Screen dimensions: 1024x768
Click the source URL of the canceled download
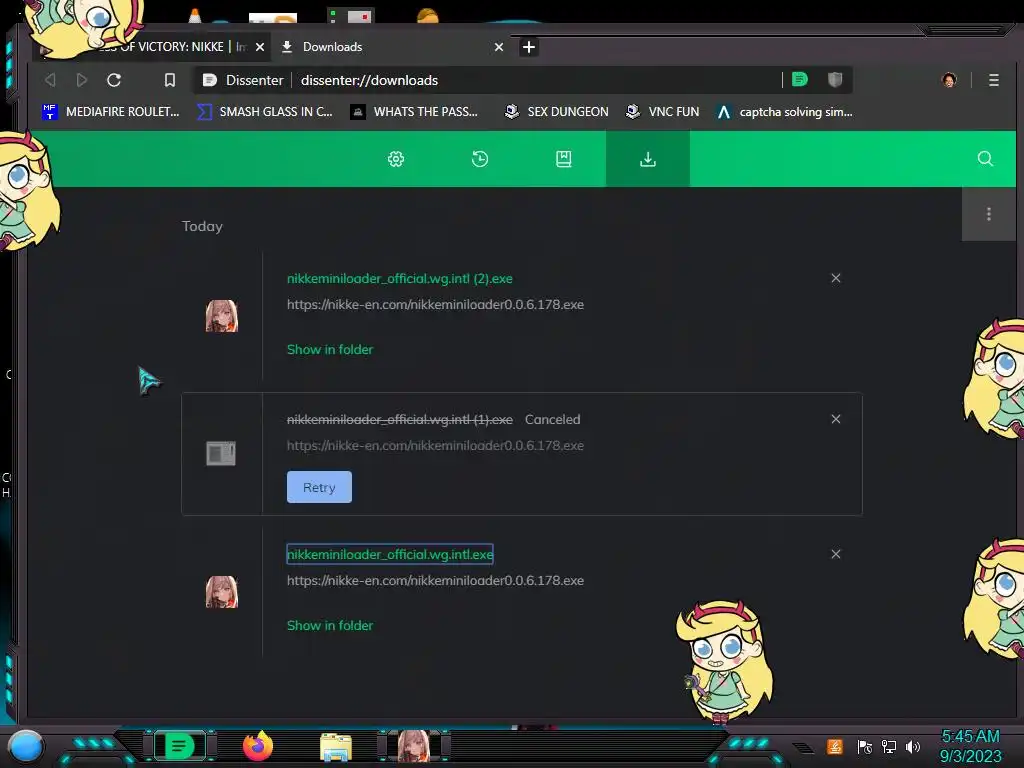pos(436,445)
